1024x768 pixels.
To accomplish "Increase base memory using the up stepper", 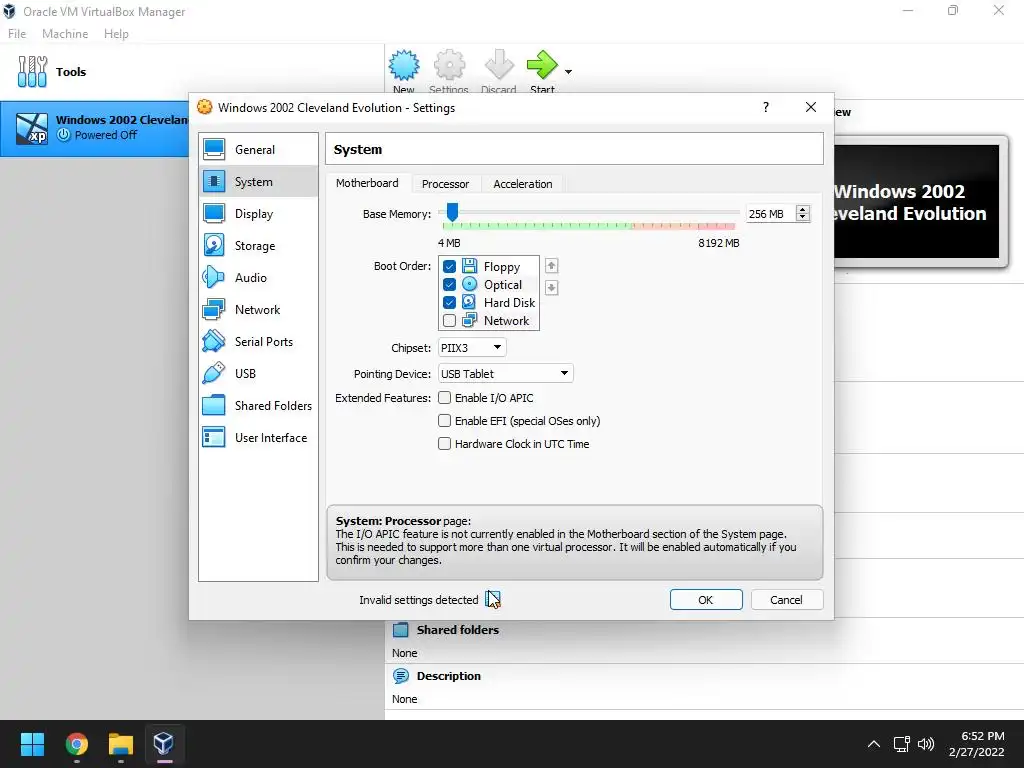I will (x=803, y=210).
